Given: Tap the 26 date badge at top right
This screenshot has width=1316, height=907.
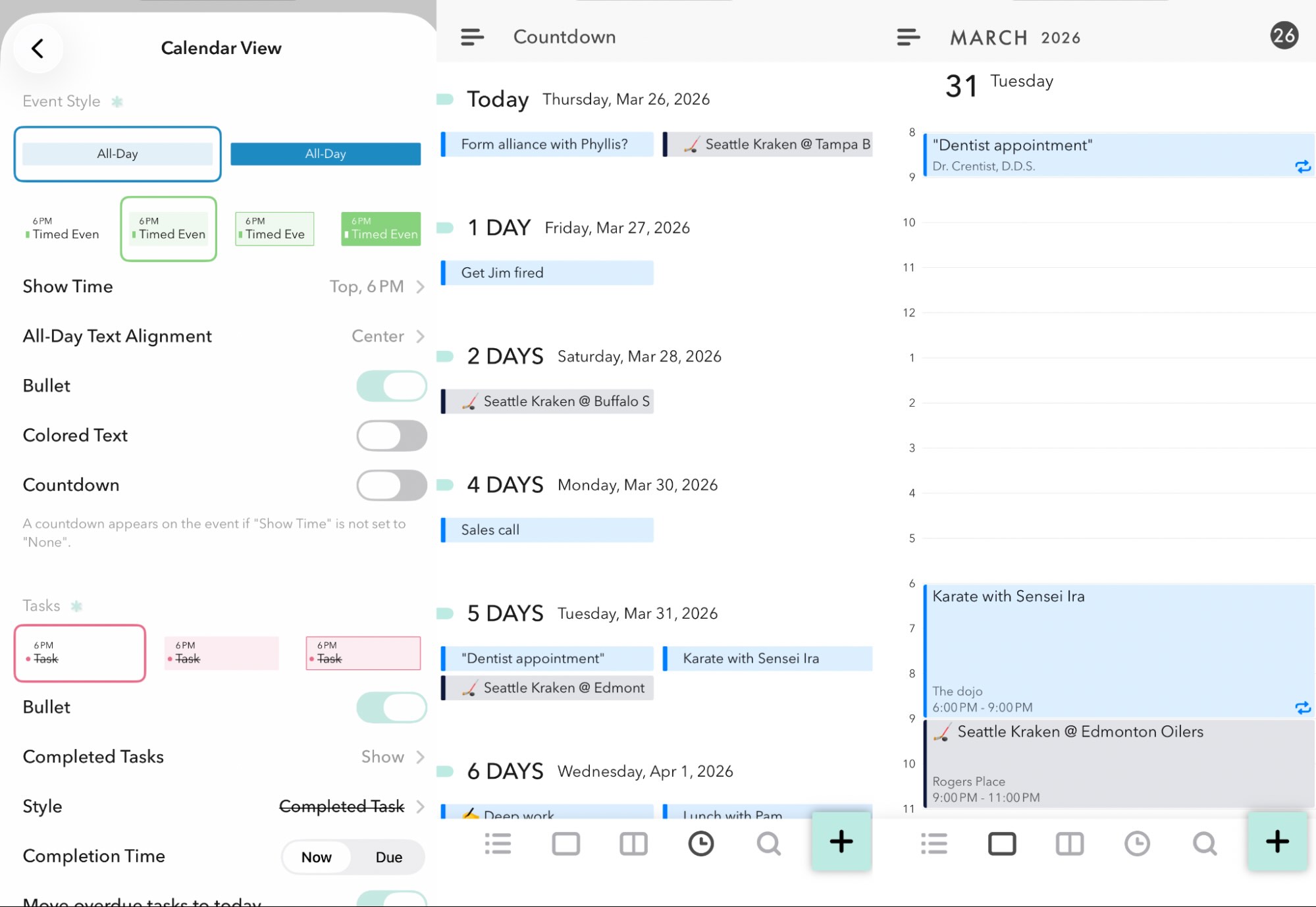Looking at the screenshot, I should (x=1286, y=36).
